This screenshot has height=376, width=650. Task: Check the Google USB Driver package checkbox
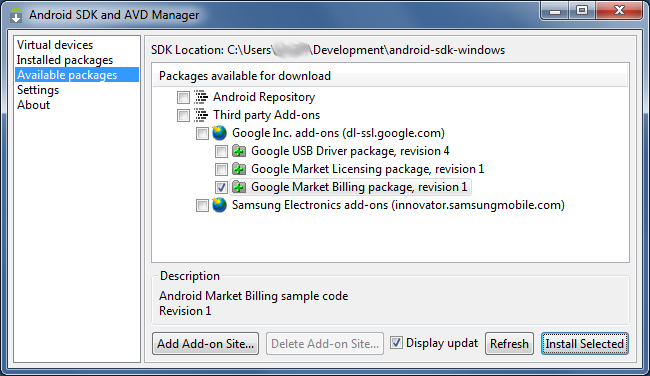tap(221, 151)
